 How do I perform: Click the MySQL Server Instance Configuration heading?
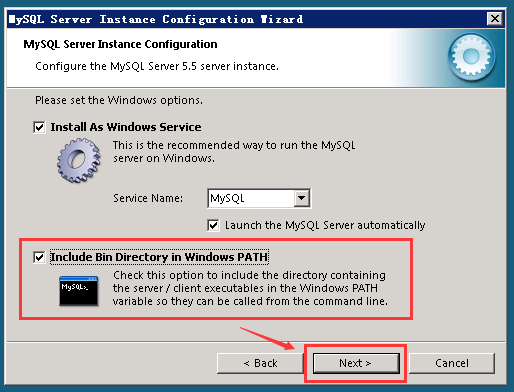(x=120, y=44)
